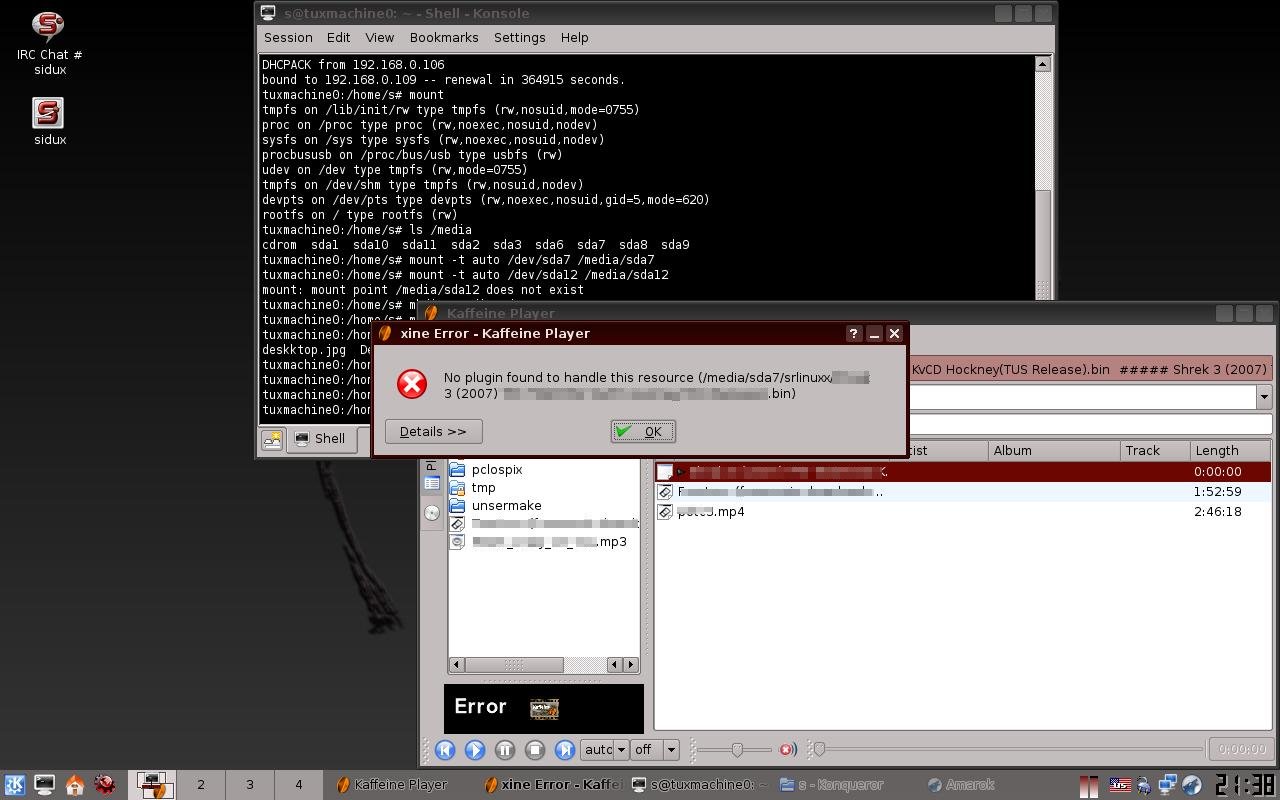Click the disc sidebar icon in Kaffeine
Viewport: 1280px width, 800px height.
pyautogui.click(x=432, y=513)
